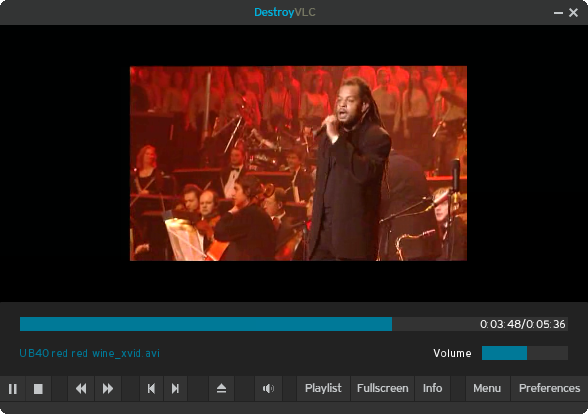Fast forward using the double-right arrow icon
The image size is (588, 414).
pyautogui.click(x=108, y=388)
